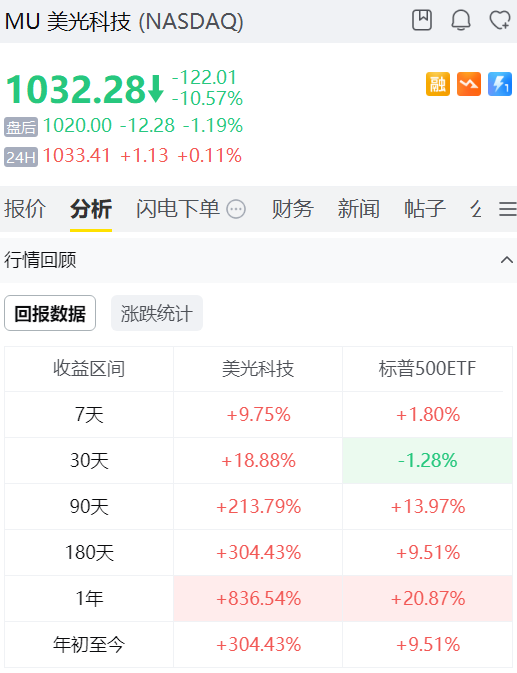The height and width of the screenshot is (673, 517).
Task: Open the 闪电下单 tab
Action: coord(178,209)
